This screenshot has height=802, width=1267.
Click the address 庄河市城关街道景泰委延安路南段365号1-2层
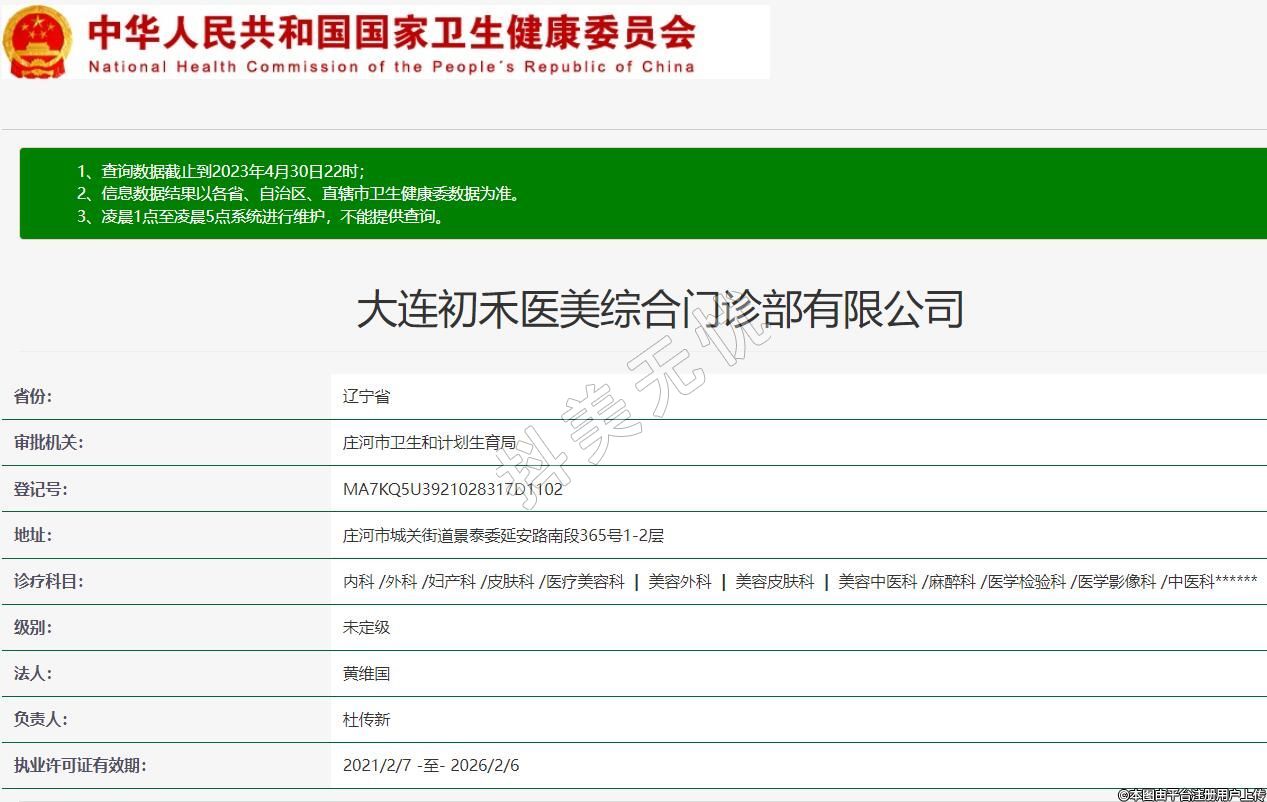pyautogui.click(x=503, y=535)
